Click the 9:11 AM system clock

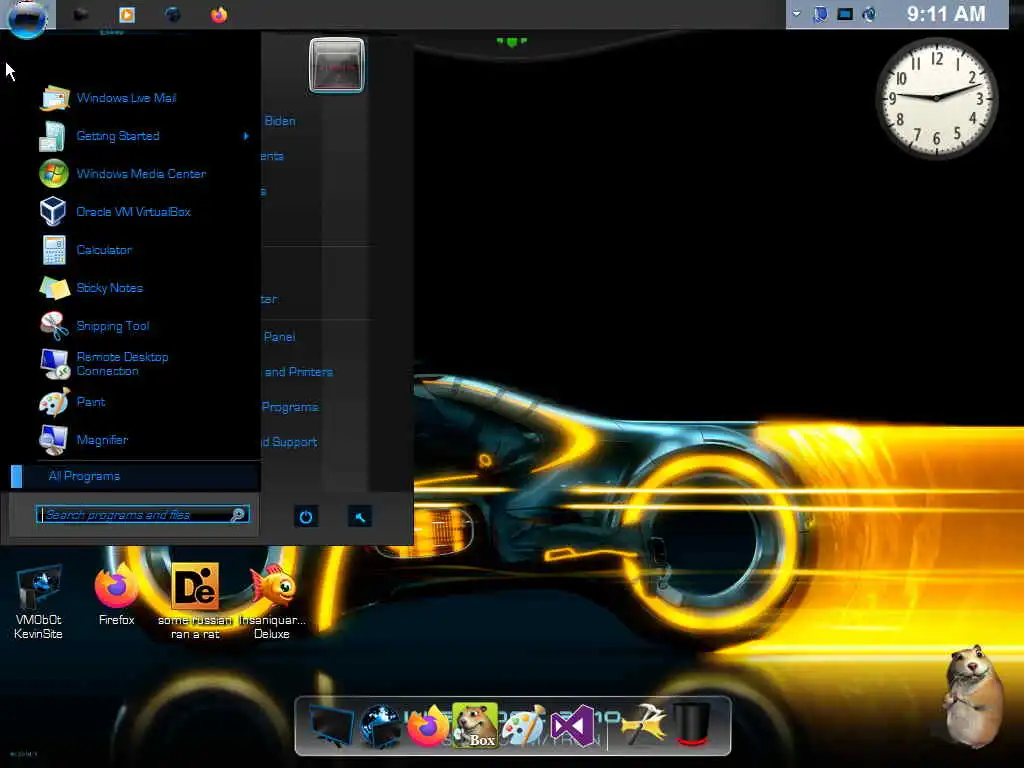[946, 14]
